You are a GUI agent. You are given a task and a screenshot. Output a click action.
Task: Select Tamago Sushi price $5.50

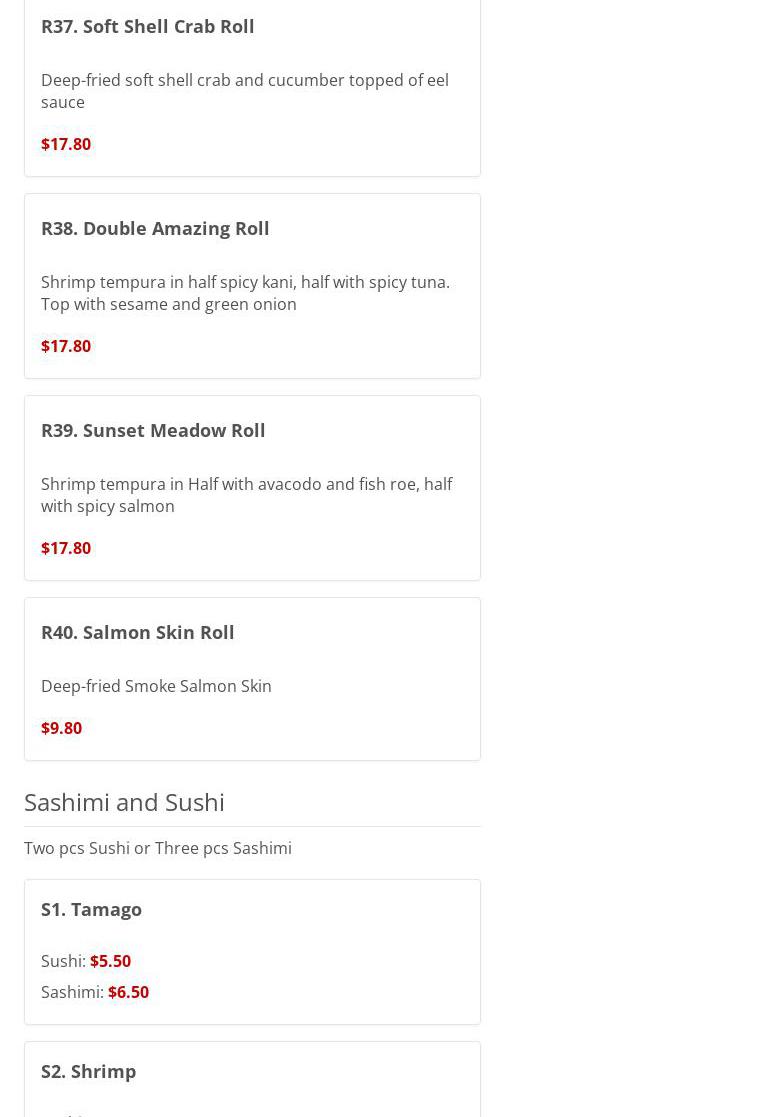click(110, 961)
